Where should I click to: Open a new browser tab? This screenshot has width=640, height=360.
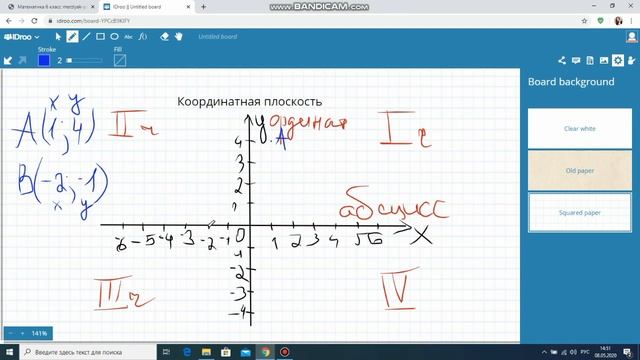click(x=203, y=7)
